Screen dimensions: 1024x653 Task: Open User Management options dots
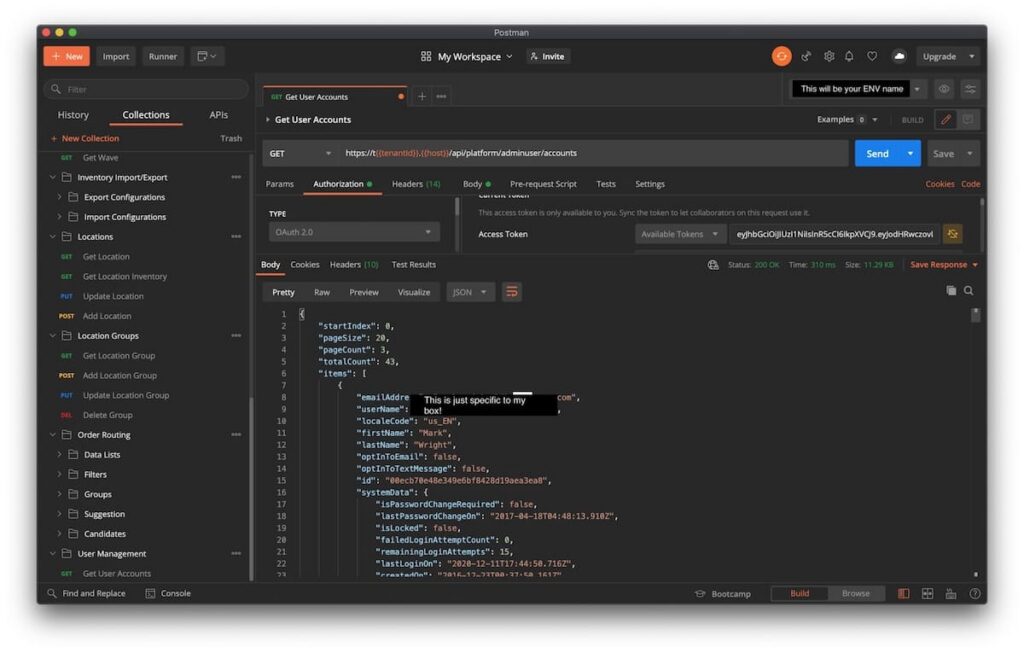pos(236,554)
